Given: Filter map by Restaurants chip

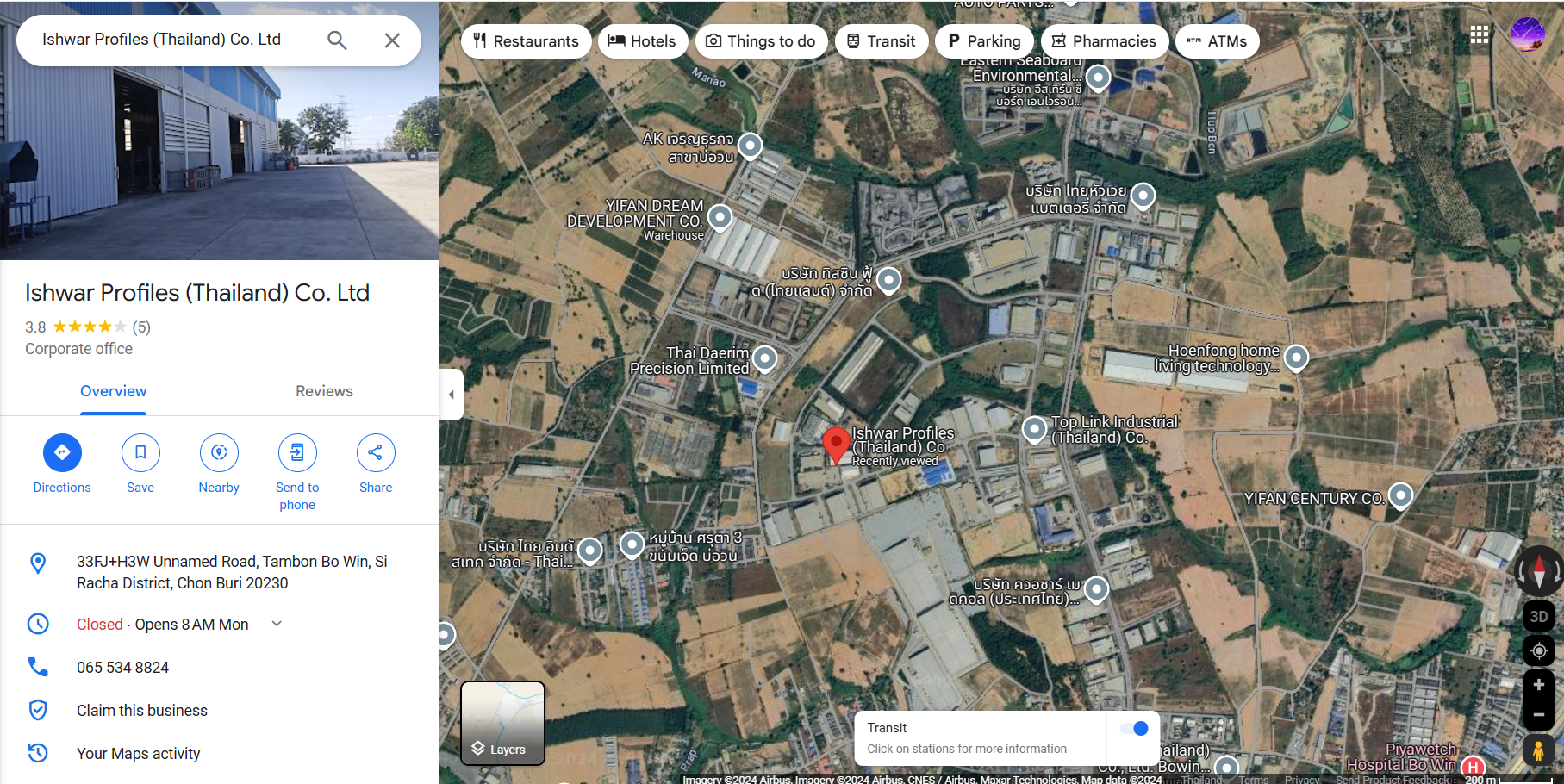Looking at the screenshot, I should pos(526,41).
